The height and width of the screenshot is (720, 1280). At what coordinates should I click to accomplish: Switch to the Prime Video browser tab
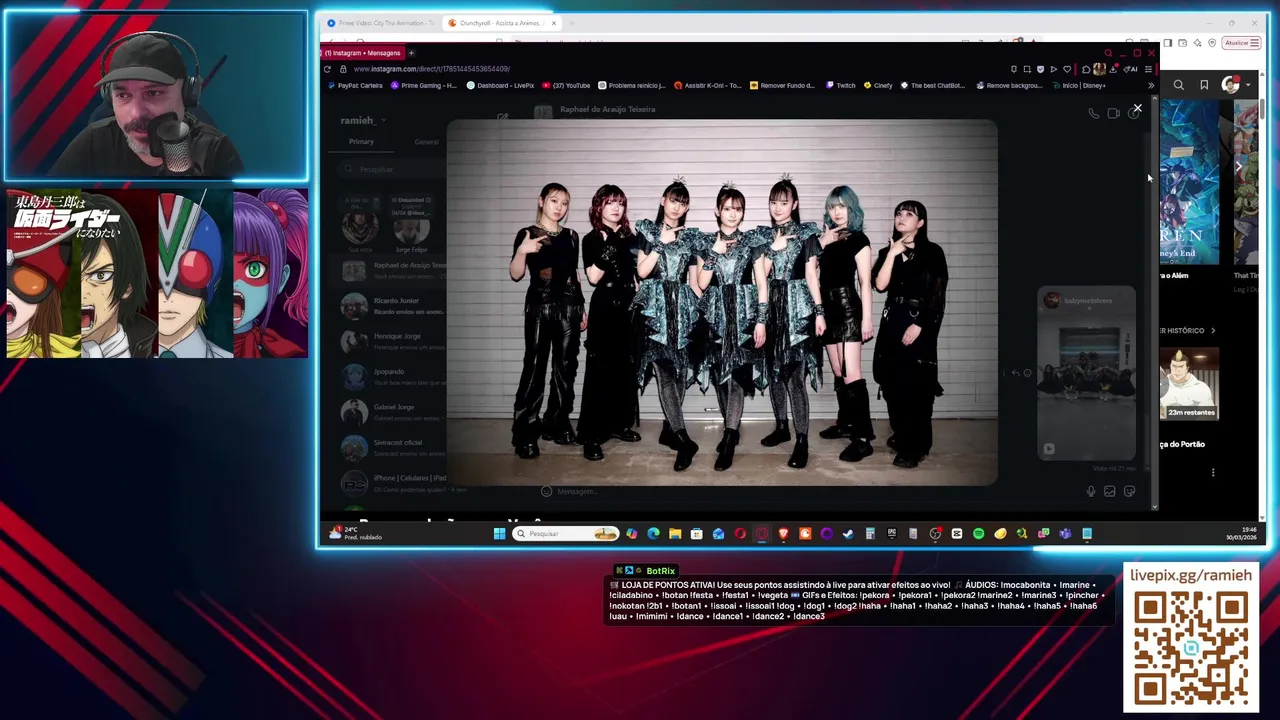point(380,23)
